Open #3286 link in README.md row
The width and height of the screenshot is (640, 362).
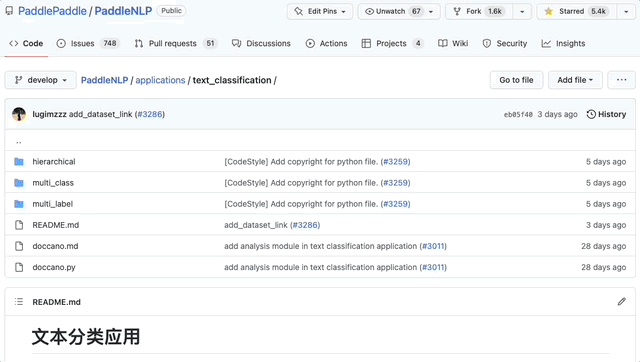(x=305, y=225)
